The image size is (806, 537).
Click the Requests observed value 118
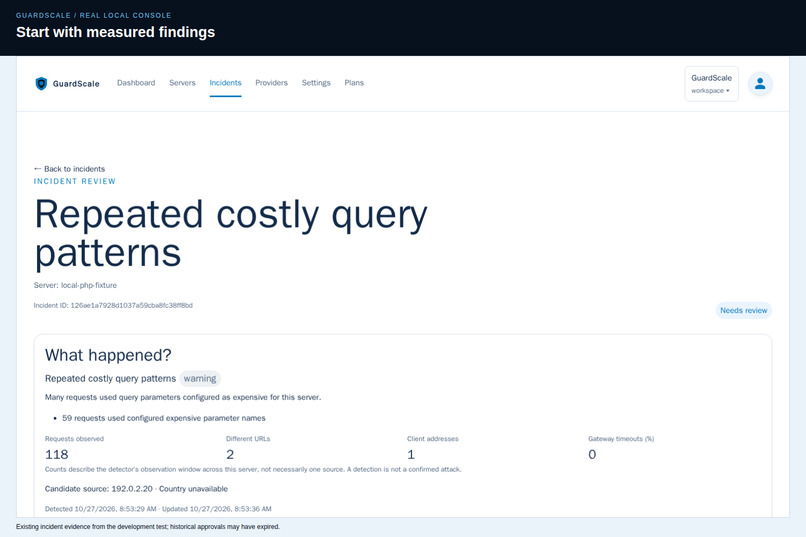57,454
